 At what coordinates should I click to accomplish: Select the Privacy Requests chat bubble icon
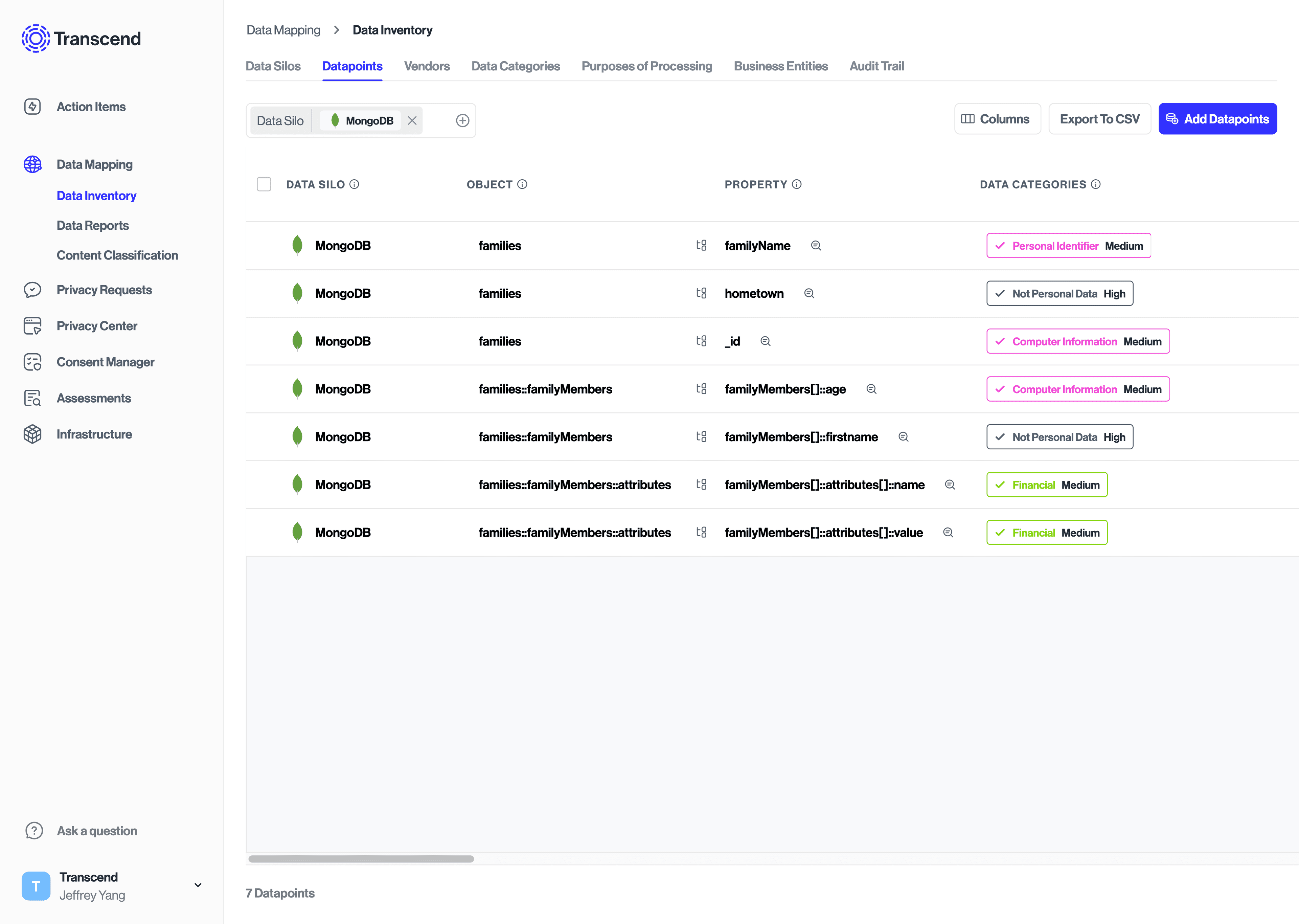click(32, 290)
